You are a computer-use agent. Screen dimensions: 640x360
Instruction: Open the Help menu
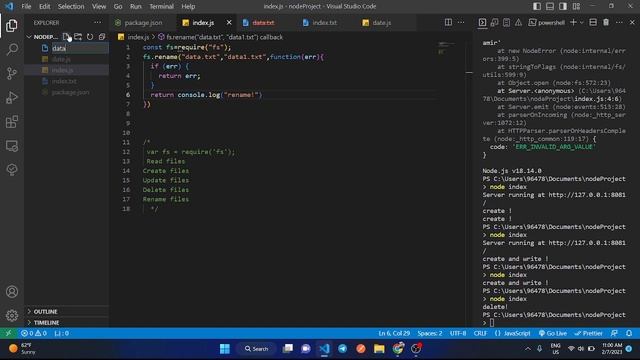tap(188, 6)
